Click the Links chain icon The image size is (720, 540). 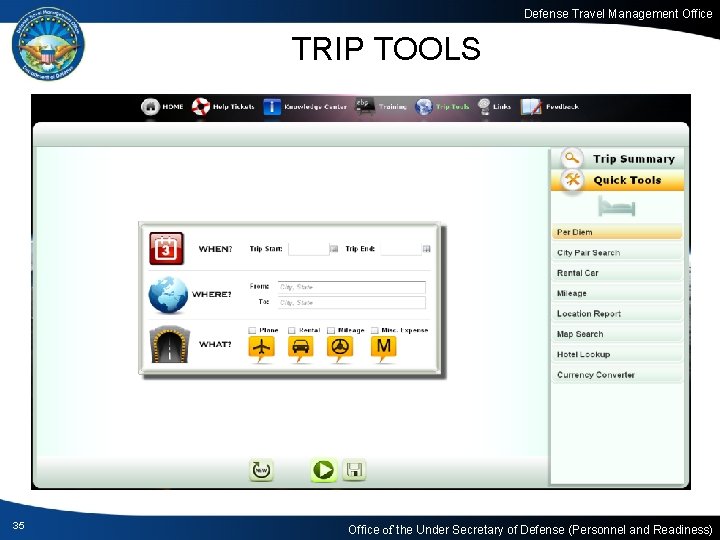pos(484,107)
